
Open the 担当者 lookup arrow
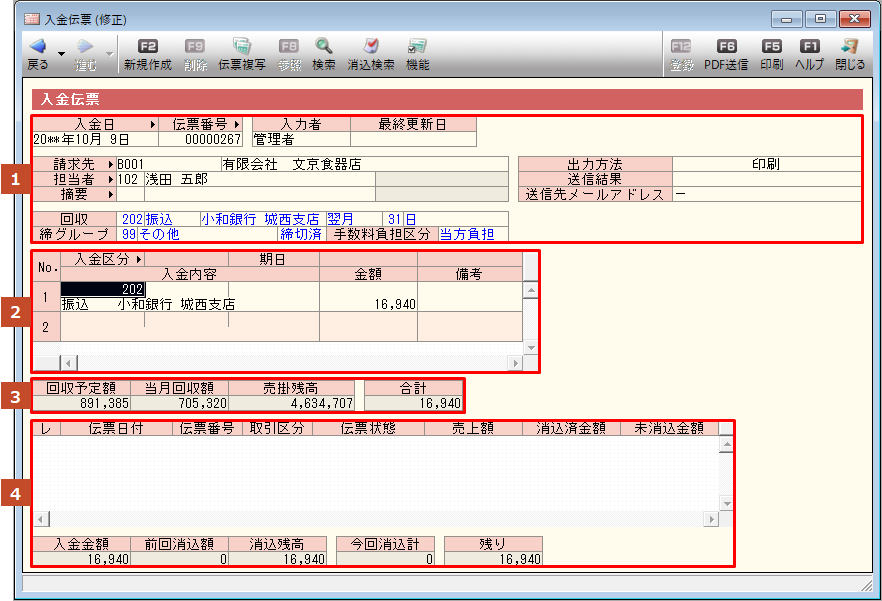[x=110, y=179]
